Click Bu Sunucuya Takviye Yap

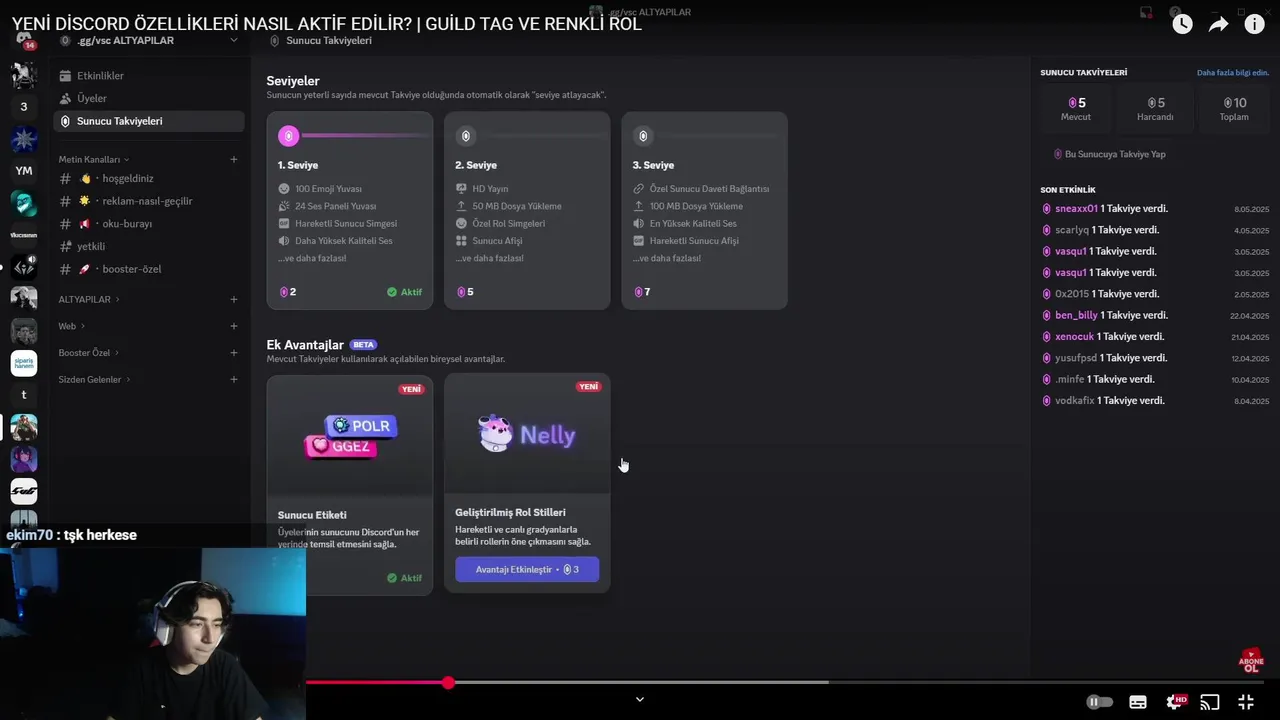[x=1109, y=154]
